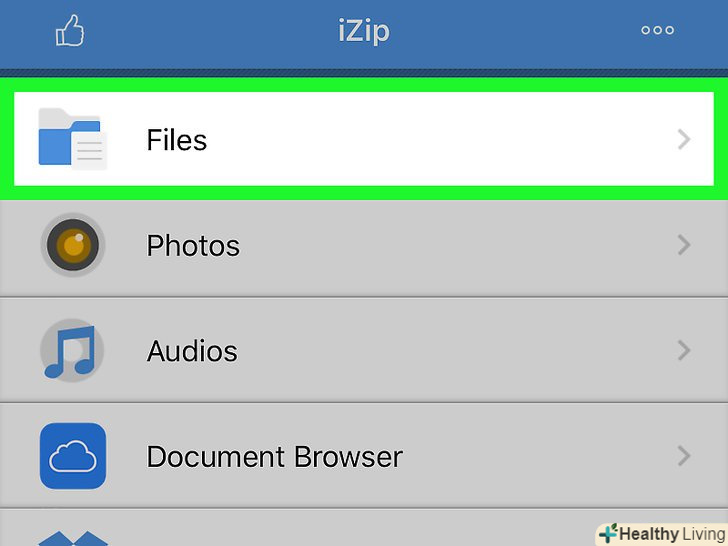Open the Files menu entry label
Image resolution: width=728 pixels, height=546 pixels.
[x=177, y=140]
